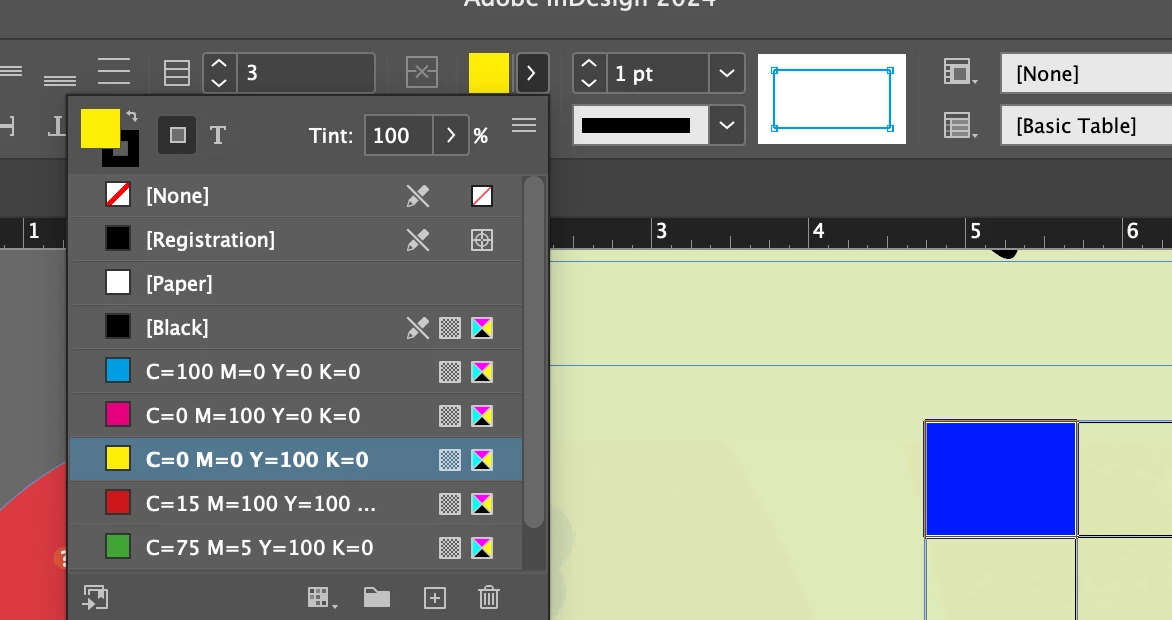Screen dimensions: 1172x620
Task: Click the CMYK mode icon on cyan swatch row
Action: [482, 372]
